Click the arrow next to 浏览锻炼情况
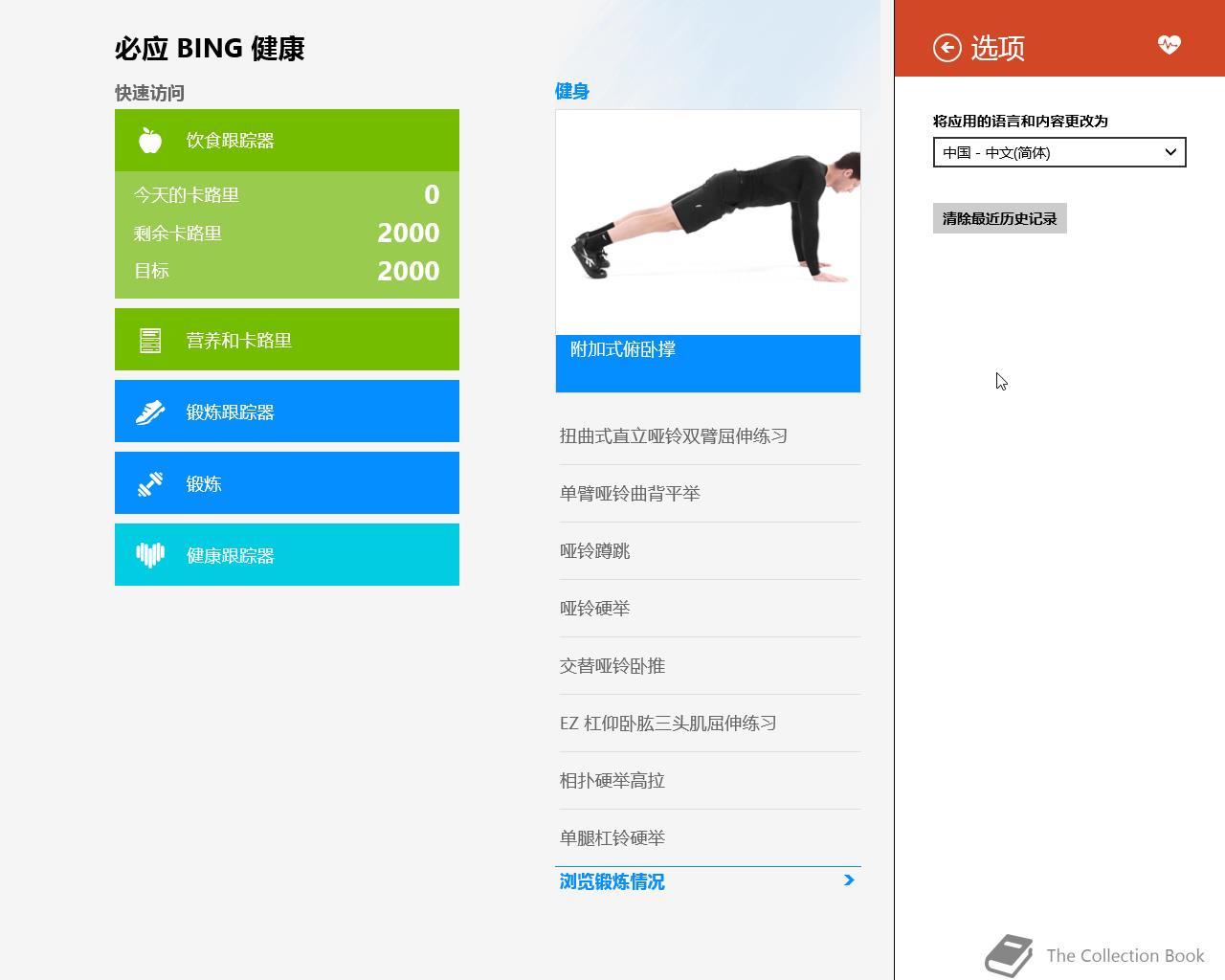Image resolution: width=1225 pixels, height=980 pixels. 849,880
